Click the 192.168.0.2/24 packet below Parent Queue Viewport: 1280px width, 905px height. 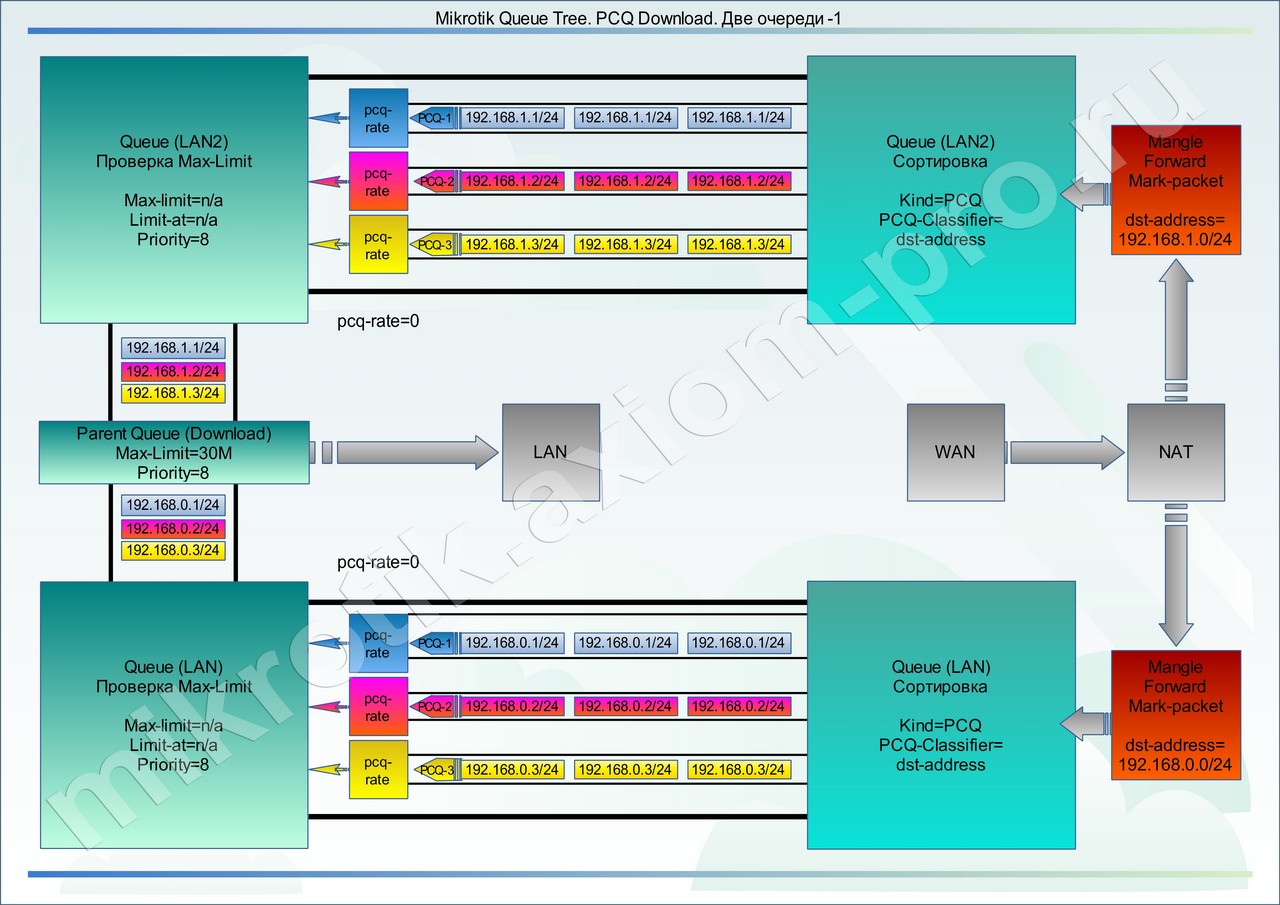(x=173, y=528)
